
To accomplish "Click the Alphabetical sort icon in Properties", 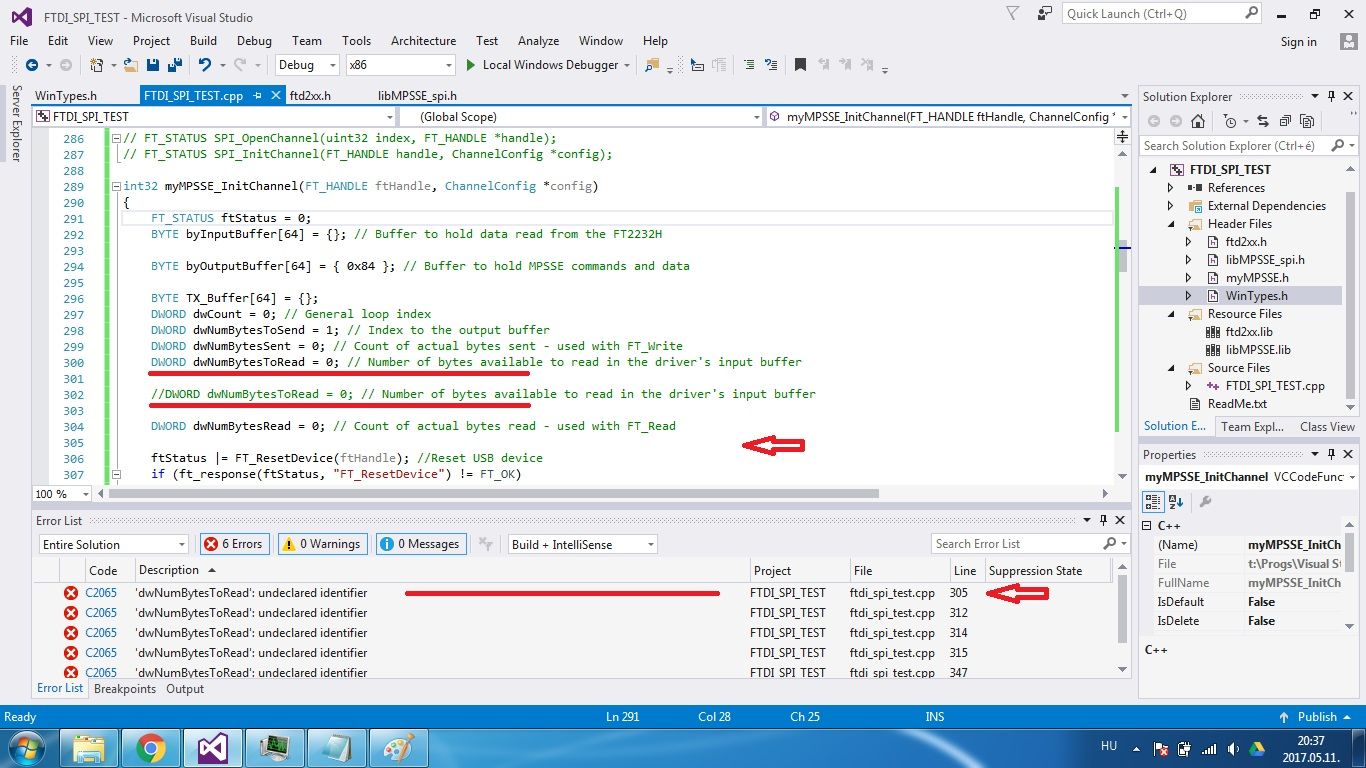I will coord(1176,502).
